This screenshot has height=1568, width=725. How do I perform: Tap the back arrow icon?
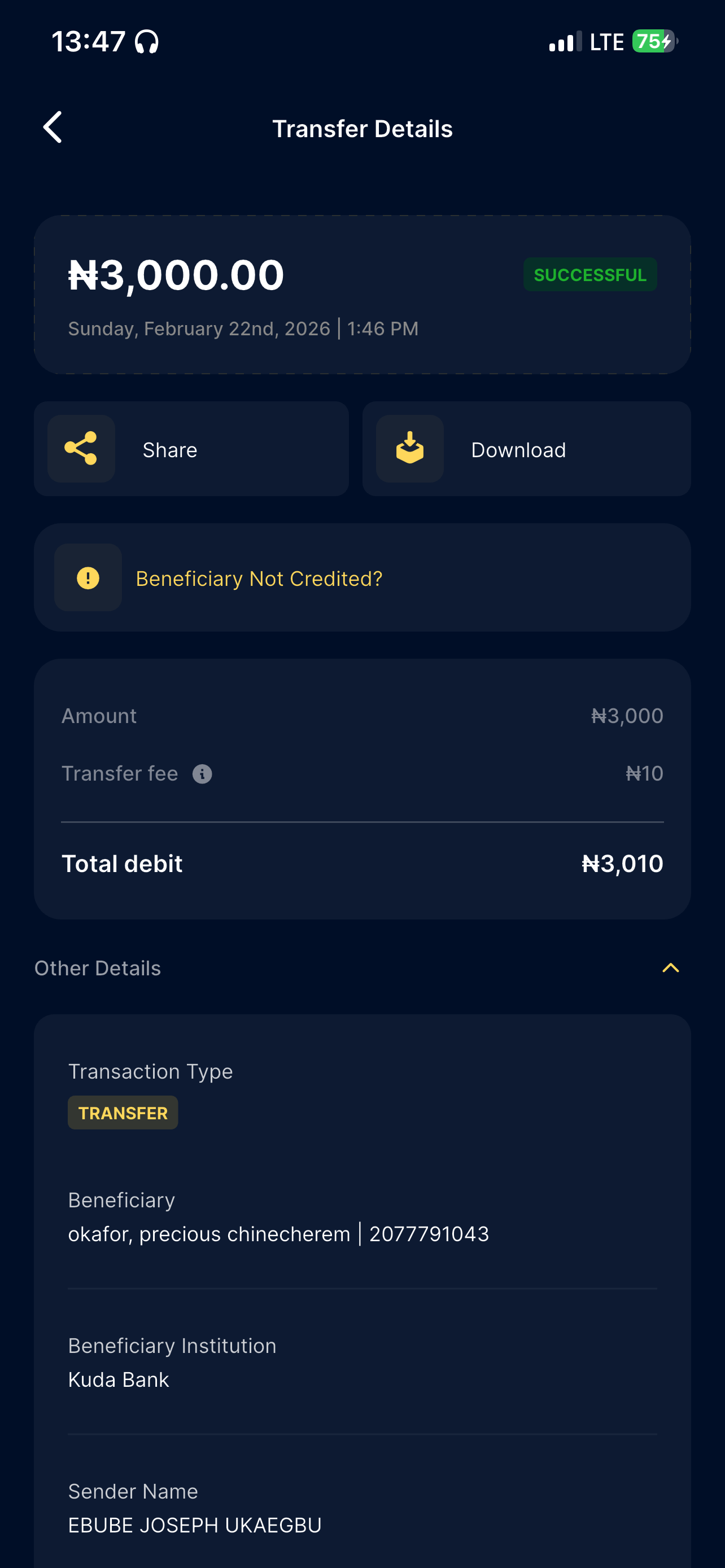(x=53, y=127)
